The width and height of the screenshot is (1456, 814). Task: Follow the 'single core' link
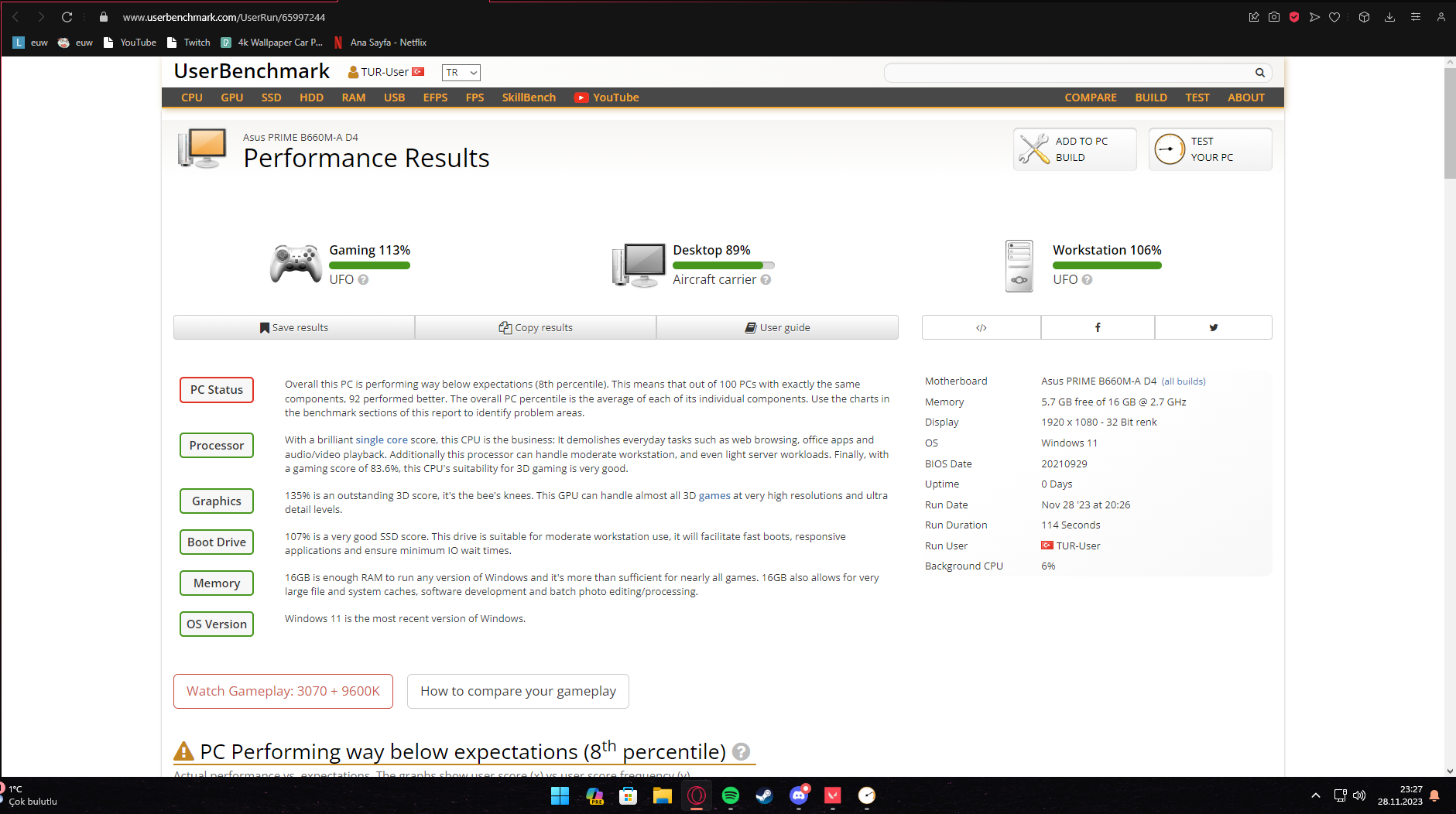tap(382, 440)
